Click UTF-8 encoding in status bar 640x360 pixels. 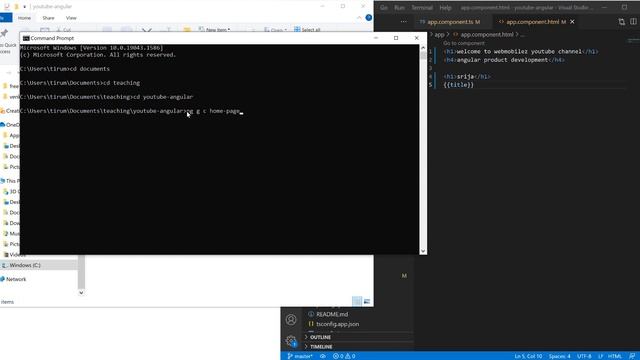[x=584, y=356]
